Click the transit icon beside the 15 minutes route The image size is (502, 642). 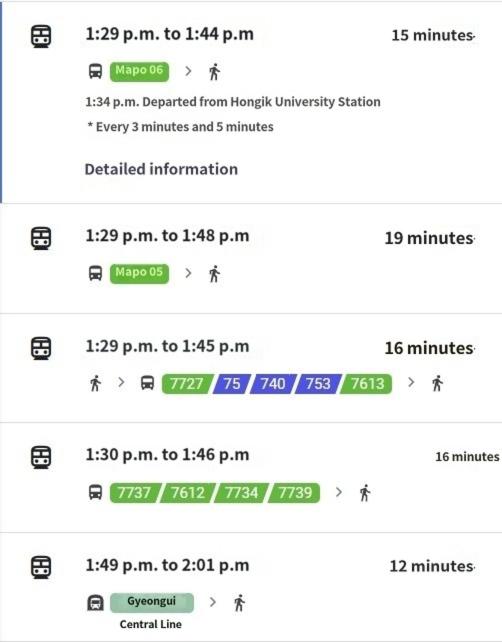click(x=41, y=36)
